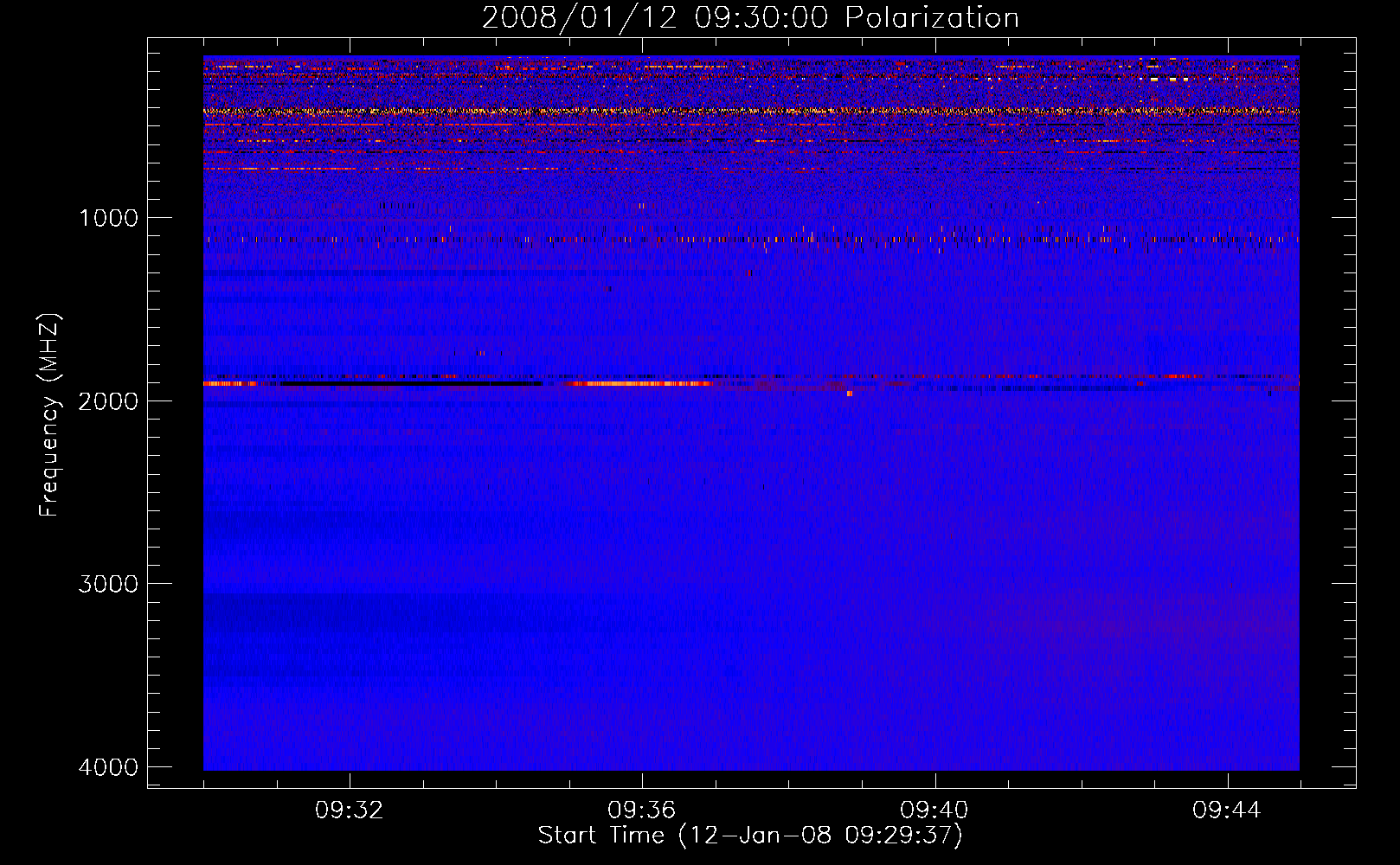
Task: Click the 09:36 time tick label
Action: [642, 811]
